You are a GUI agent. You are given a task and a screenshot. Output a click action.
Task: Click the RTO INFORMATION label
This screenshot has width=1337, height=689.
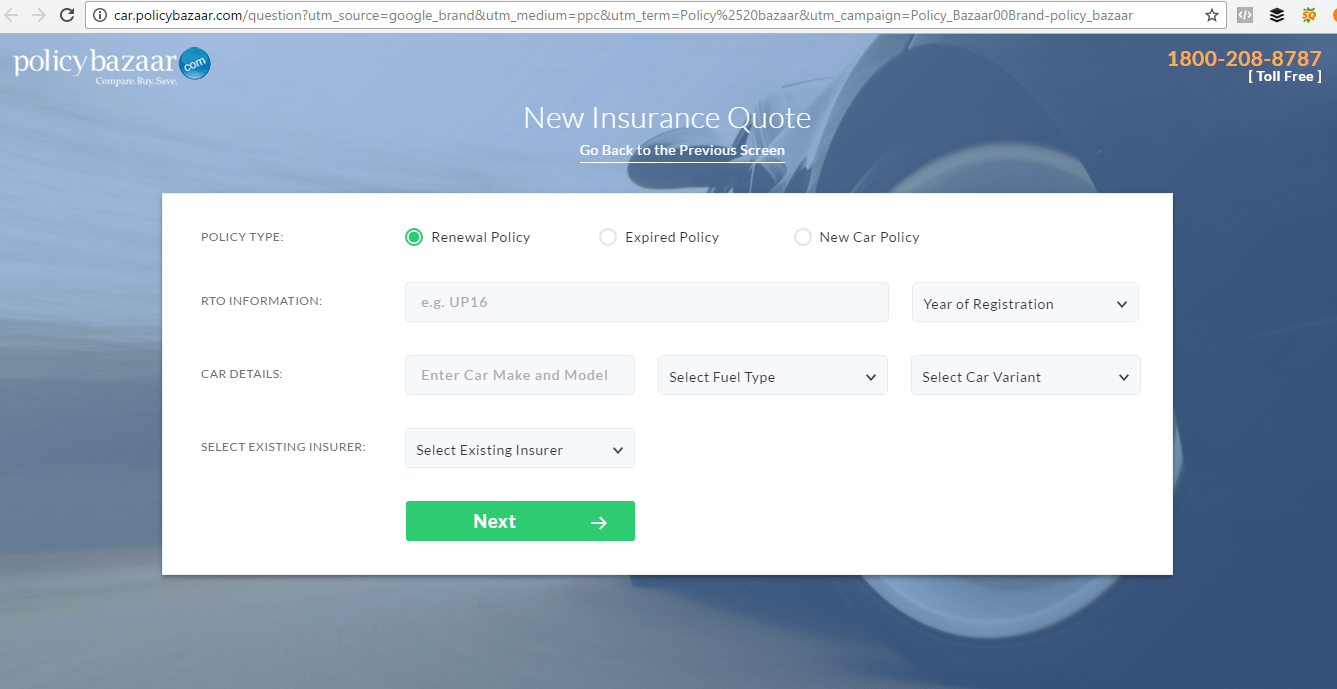tap(261, 301)
